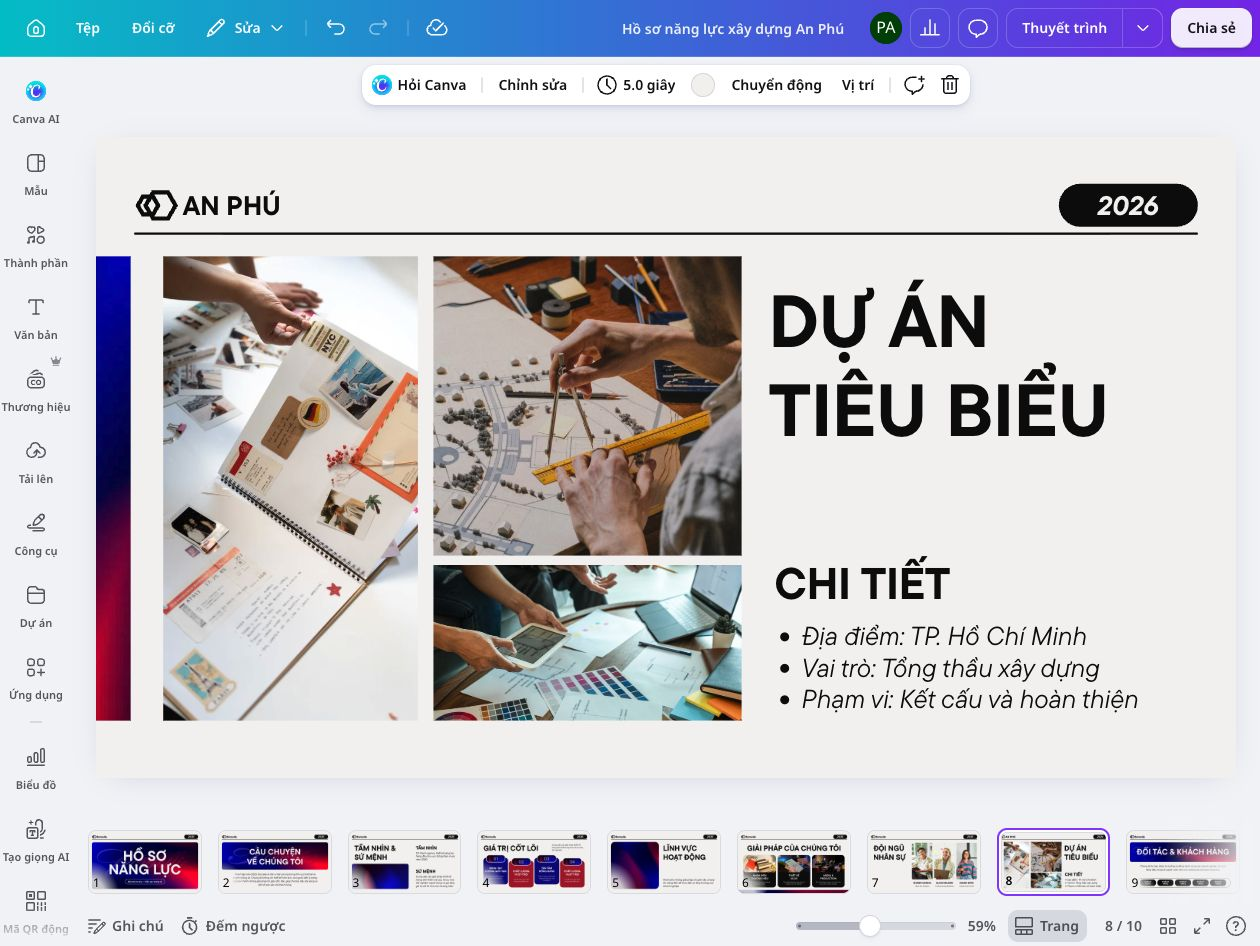
Task: Adjust the zoom slider handle
Action: (870, 926)
